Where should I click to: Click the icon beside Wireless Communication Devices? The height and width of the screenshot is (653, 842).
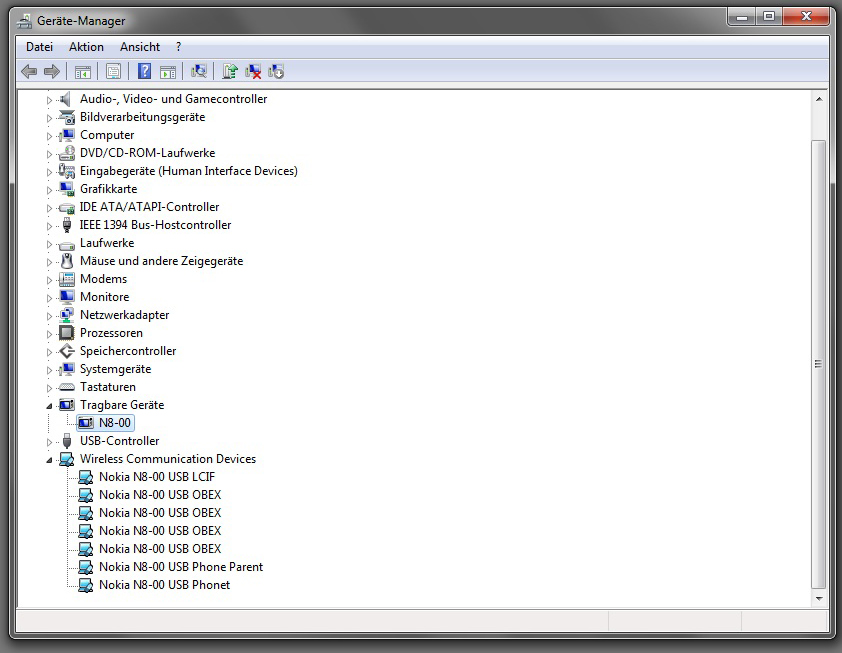(x=67, y=459)
